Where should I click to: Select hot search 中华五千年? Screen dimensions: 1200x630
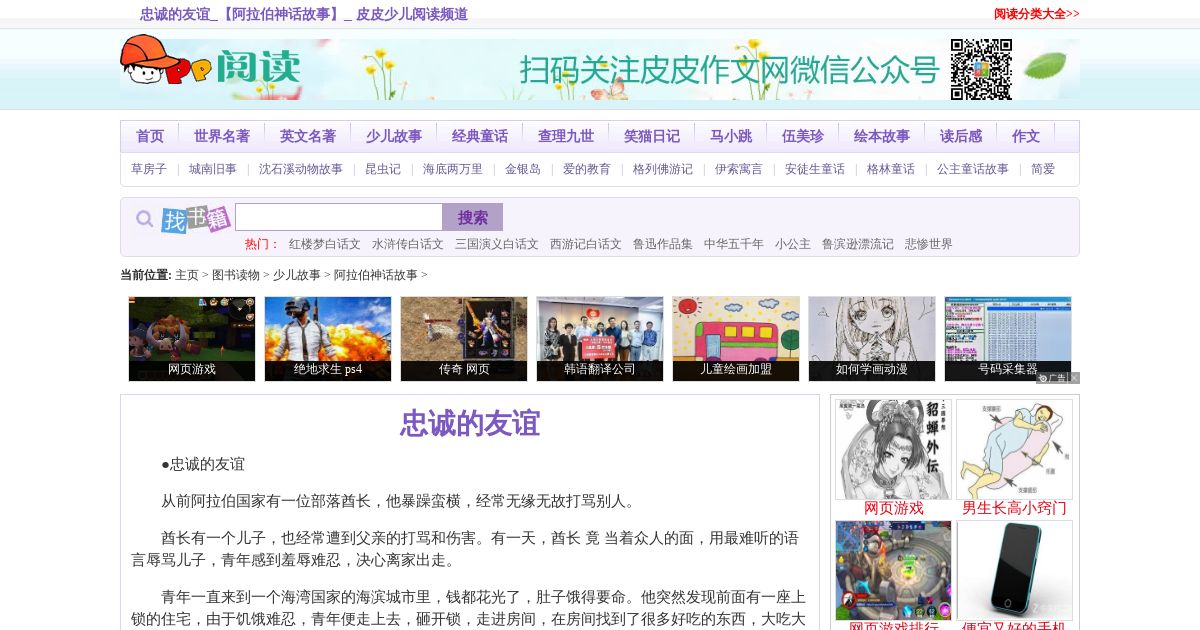coord(734,244)
